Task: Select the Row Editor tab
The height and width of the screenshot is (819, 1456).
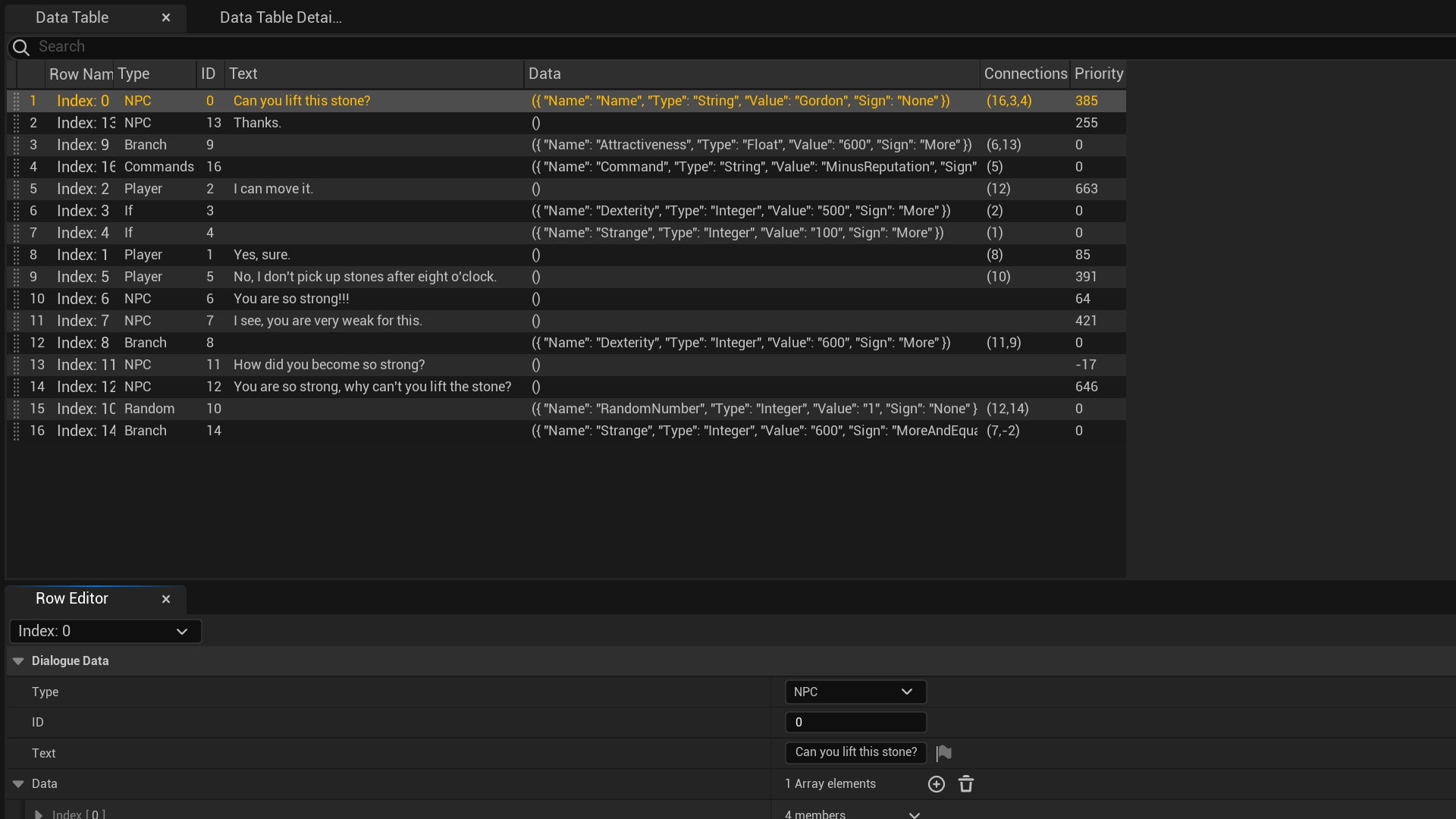Action: click(x=72, y=598)
